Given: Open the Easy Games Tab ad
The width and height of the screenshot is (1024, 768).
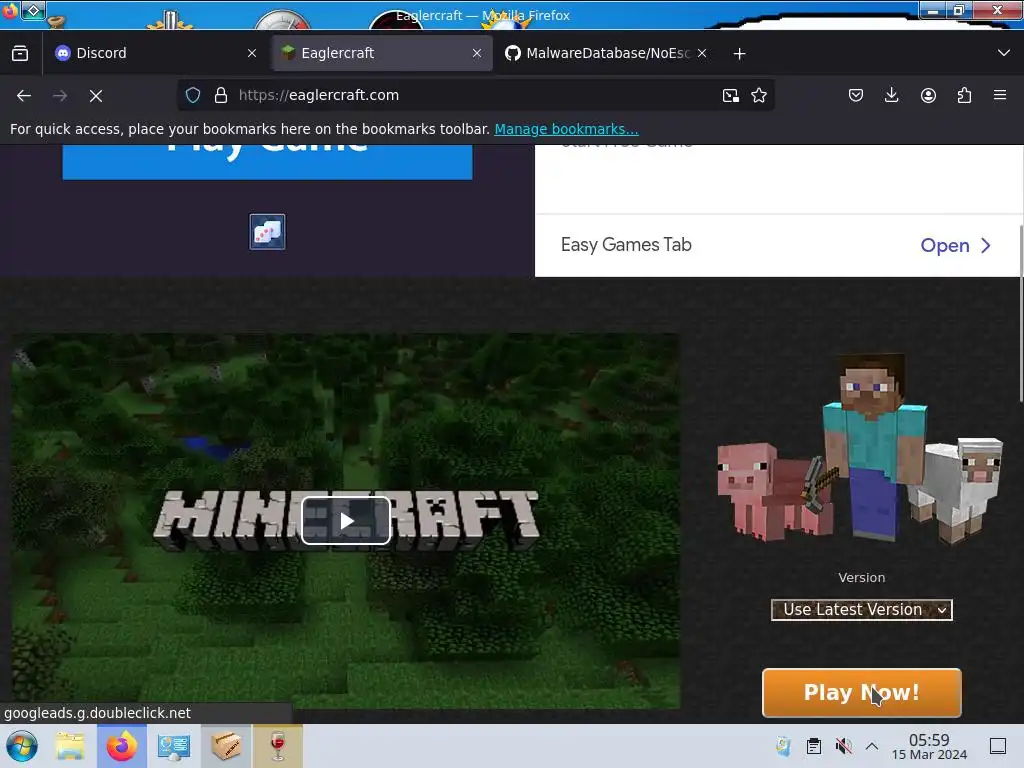Looking at the screenshot, I should coord(777,246).
